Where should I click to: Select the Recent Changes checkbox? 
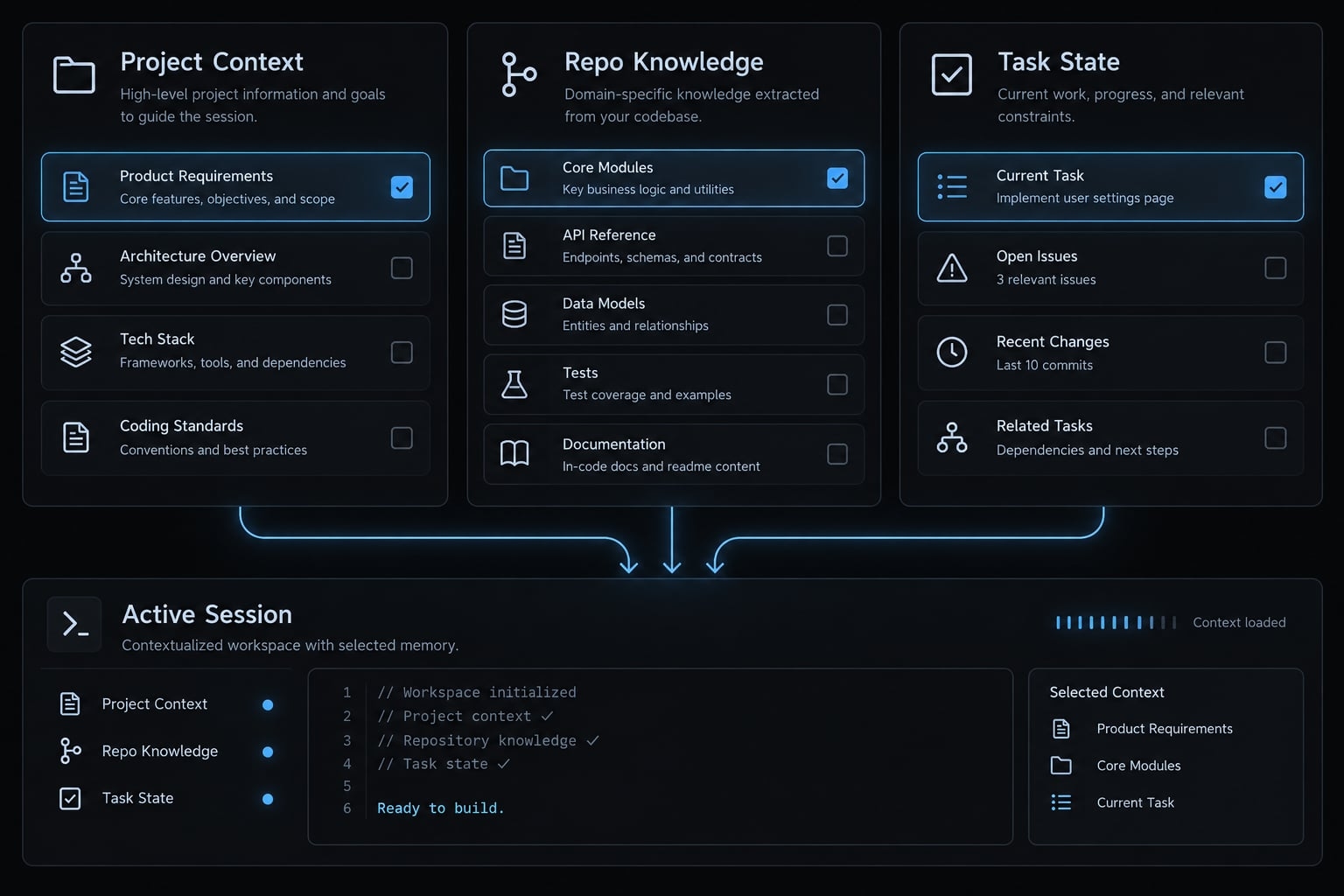point(1276,352)
